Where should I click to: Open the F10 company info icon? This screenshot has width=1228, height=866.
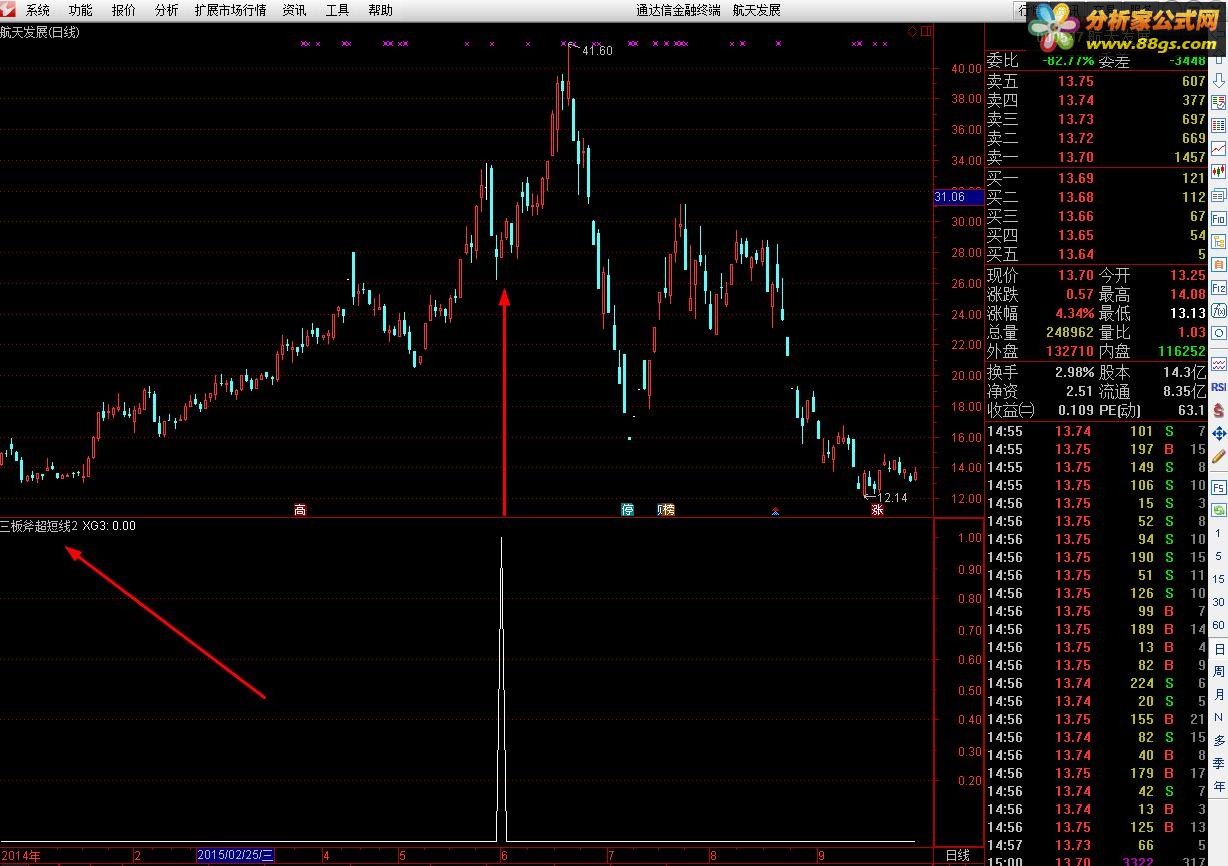(1218, 217)
